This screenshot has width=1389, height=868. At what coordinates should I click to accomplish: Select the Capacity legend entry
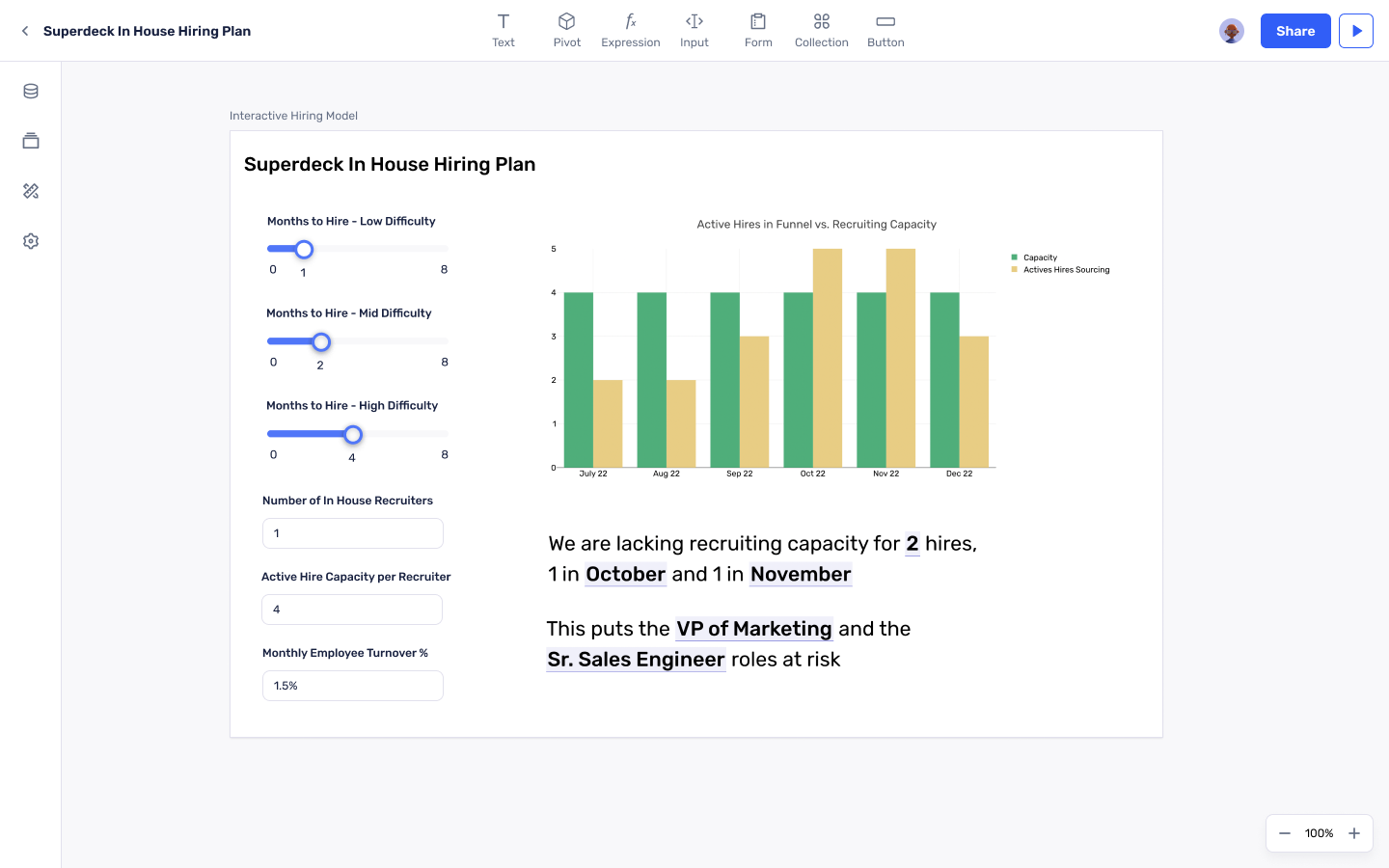(x=1034, y=258)
